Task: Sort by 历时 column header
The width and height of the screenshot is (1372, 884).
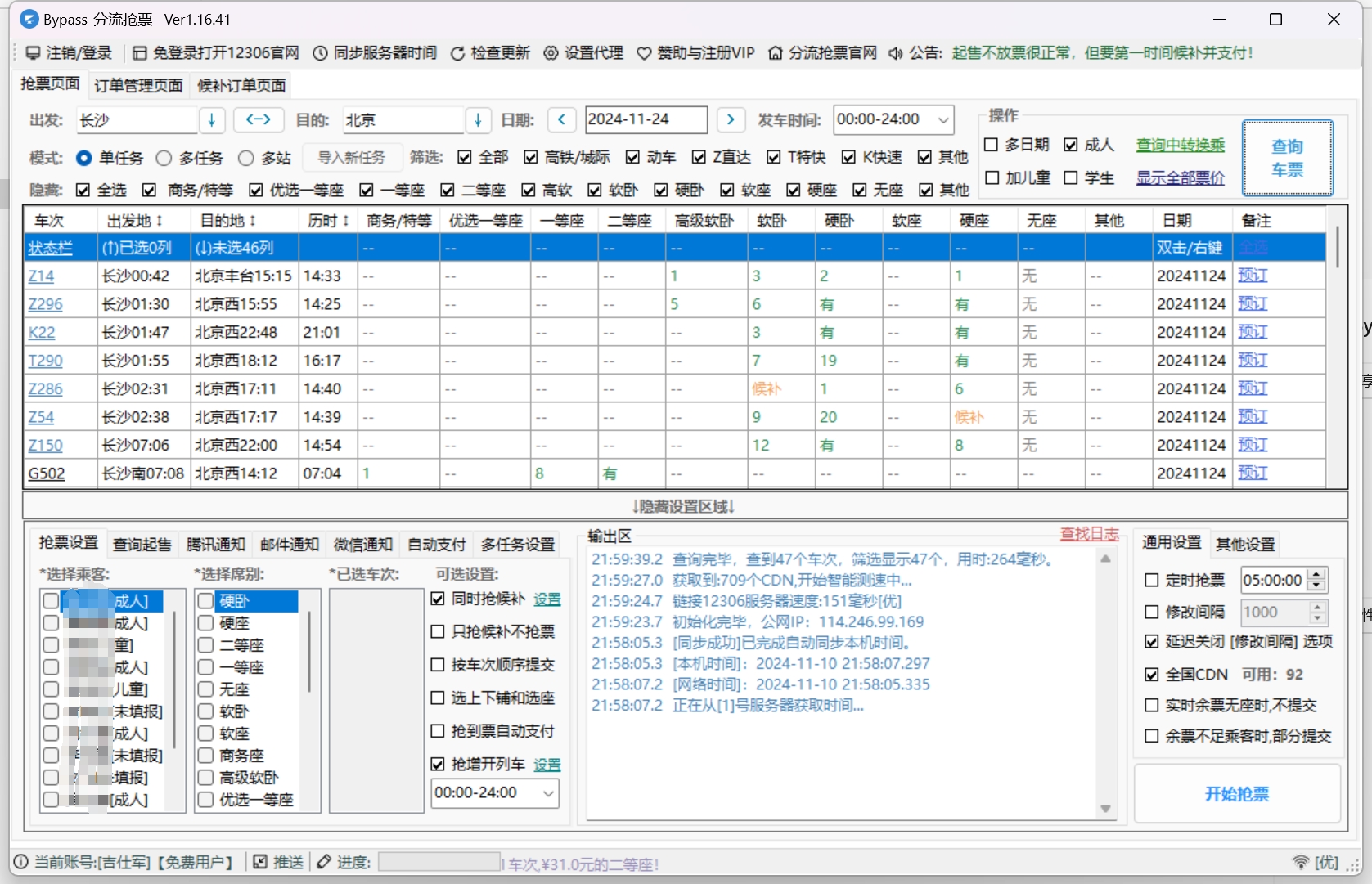Action: pyautogui.click(x=328, y=221)
